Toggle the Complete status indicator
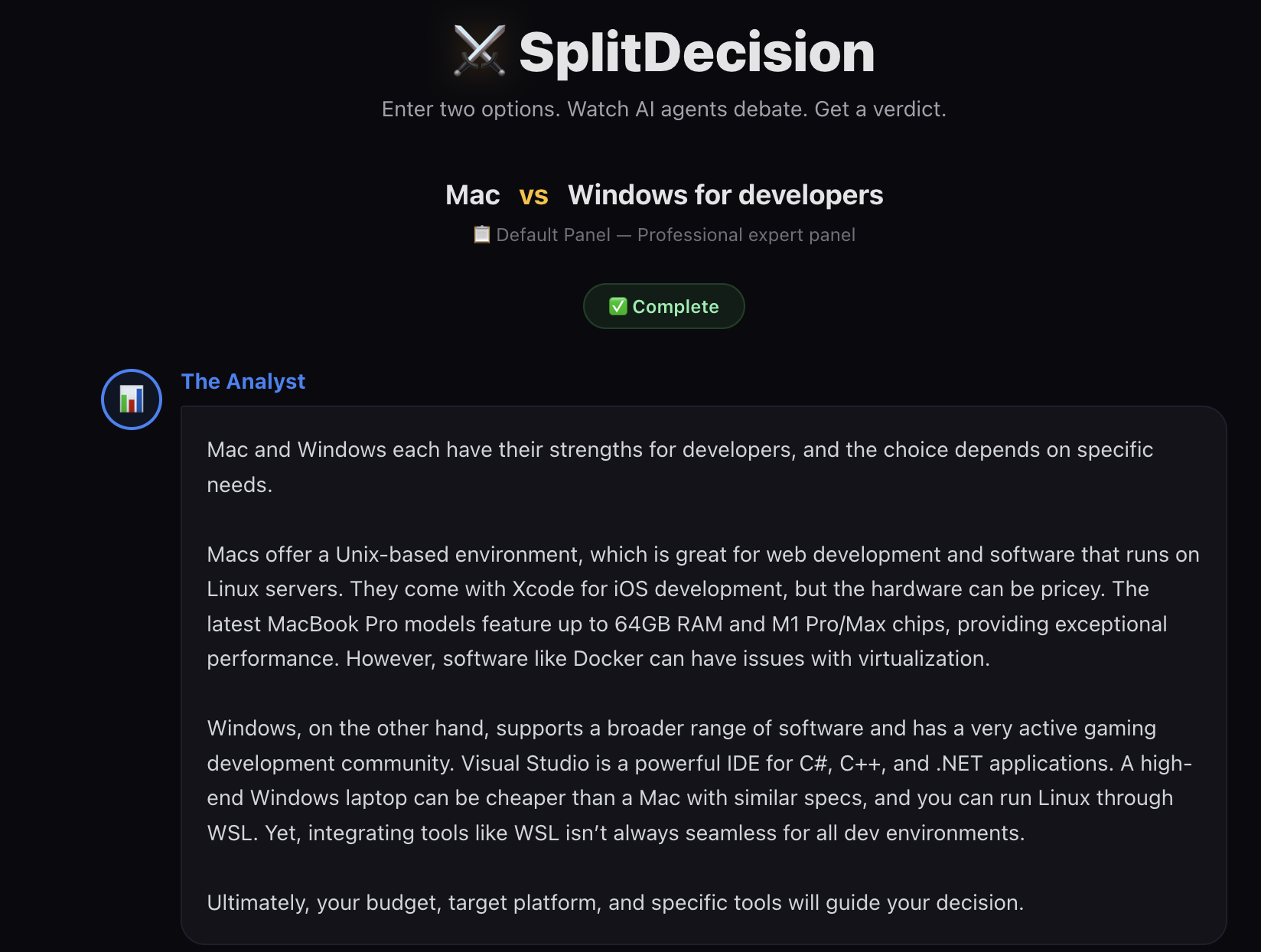Screen dimensions: 1261x952 coord(663,306)
